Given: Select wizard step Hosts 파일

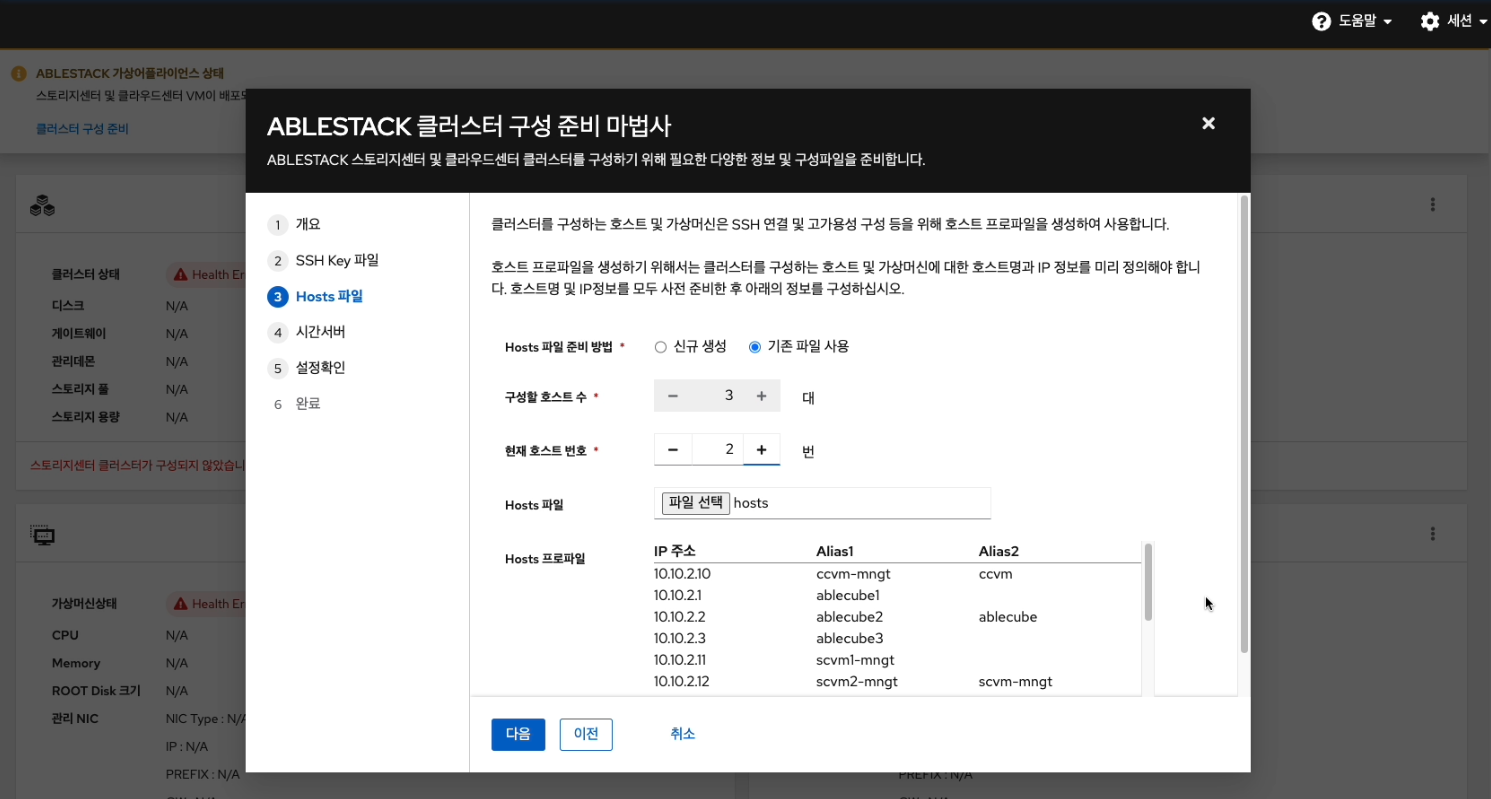Looking at the screenshot, I should click(315, 296).
